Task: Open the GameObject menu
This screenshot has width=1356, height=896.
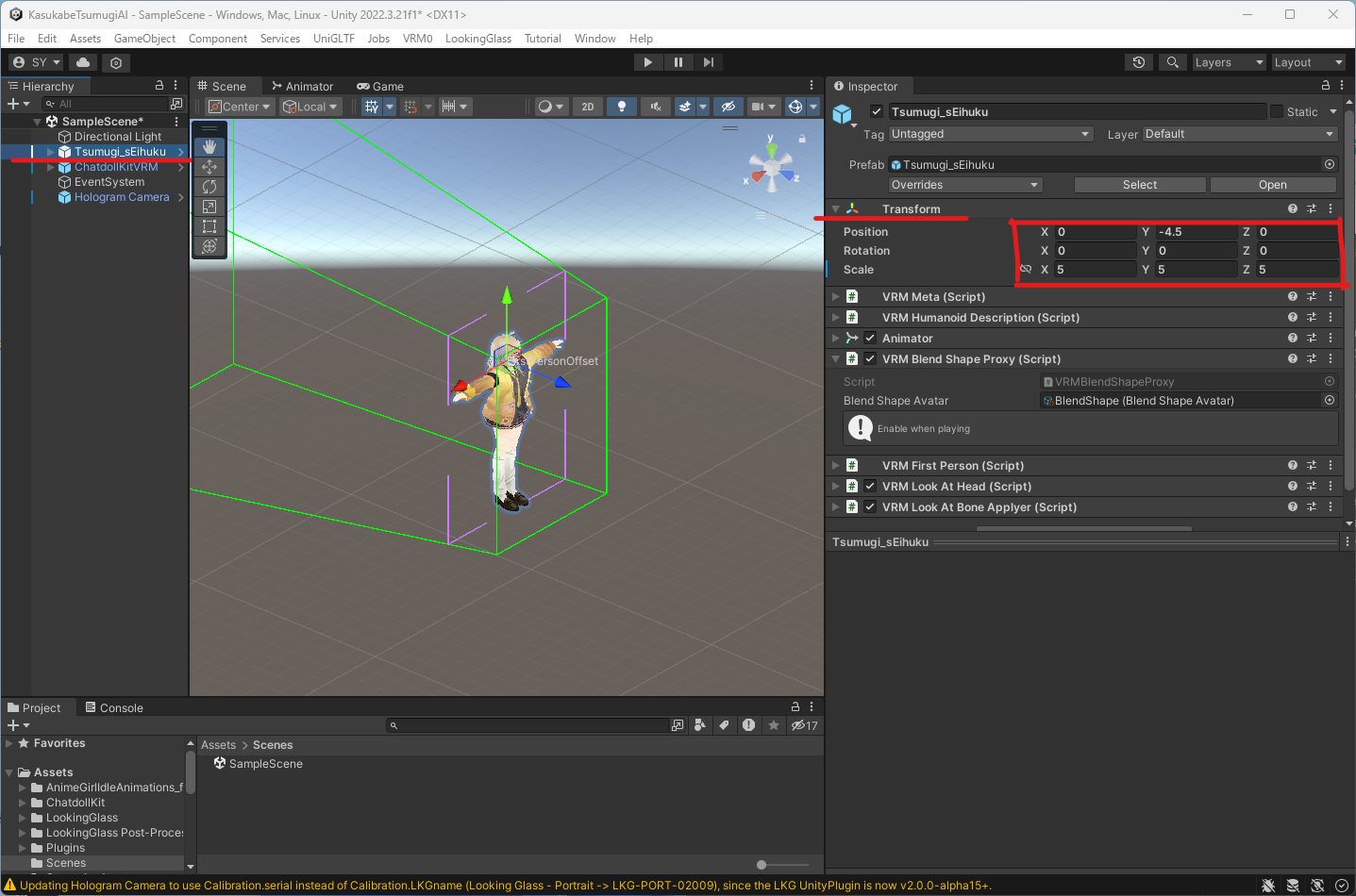Action: [x=144, y=39]
